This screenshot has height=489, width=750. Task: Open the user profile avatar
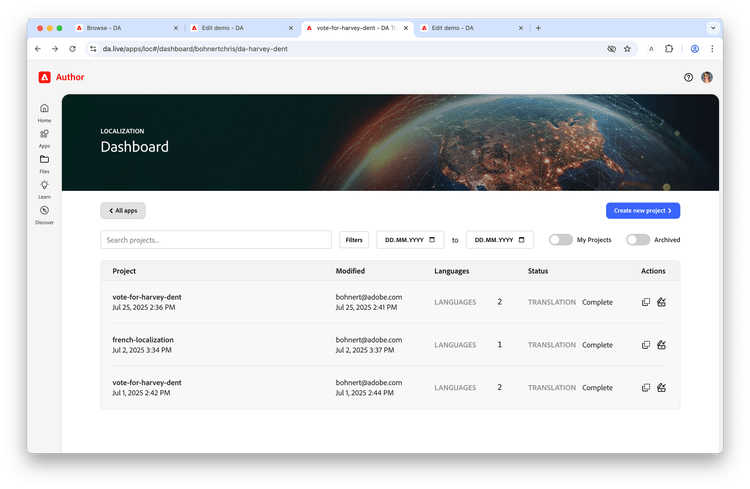point(707,78)
